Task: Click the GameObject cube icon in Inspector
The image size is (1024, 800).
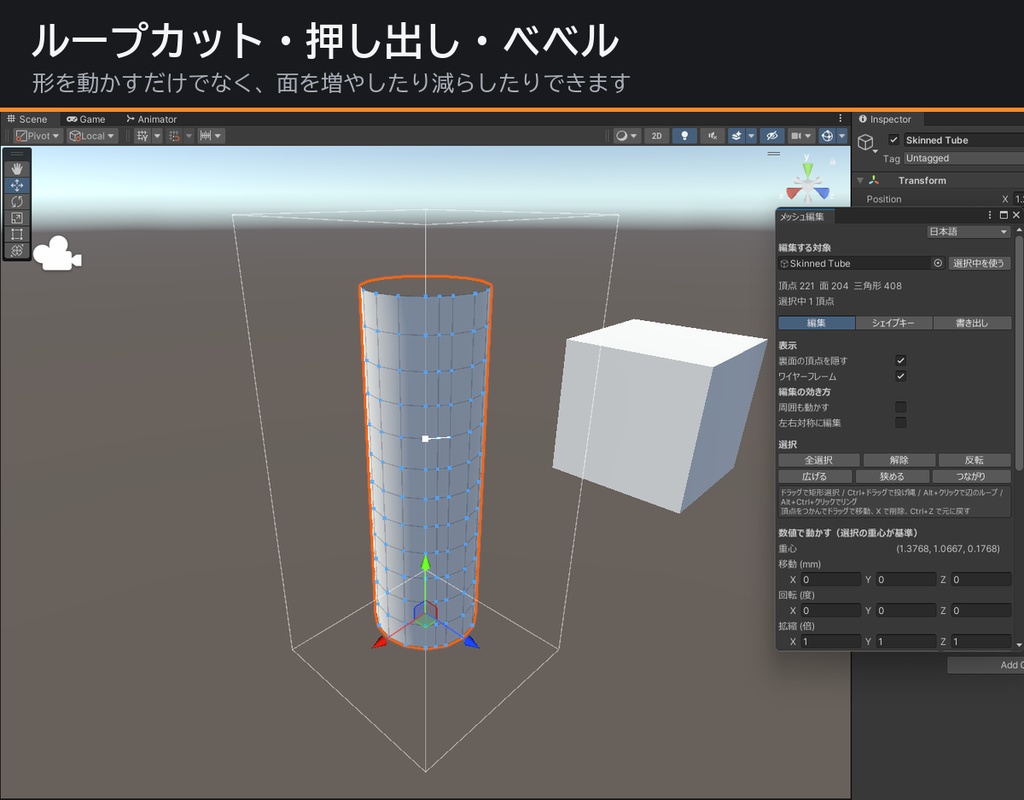Action: pyautogui.click(x=866, y=142)
